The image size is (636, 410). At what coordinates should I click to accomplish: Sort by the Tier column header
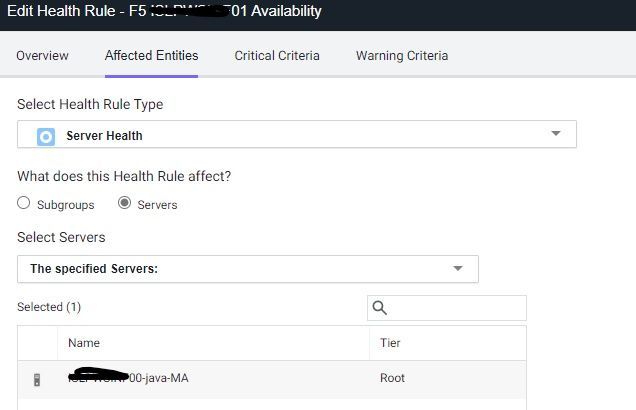[x=390, y=343]
